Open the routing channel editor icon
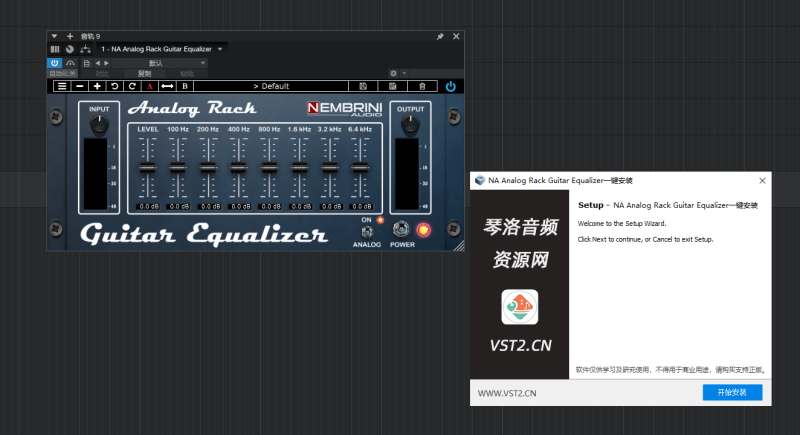800x435 pixels. click(x=70, y=49)
